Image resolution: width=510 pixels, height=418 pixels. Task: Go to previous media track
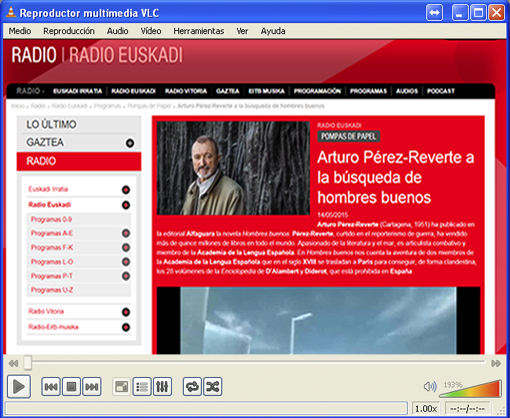[51, 387]
